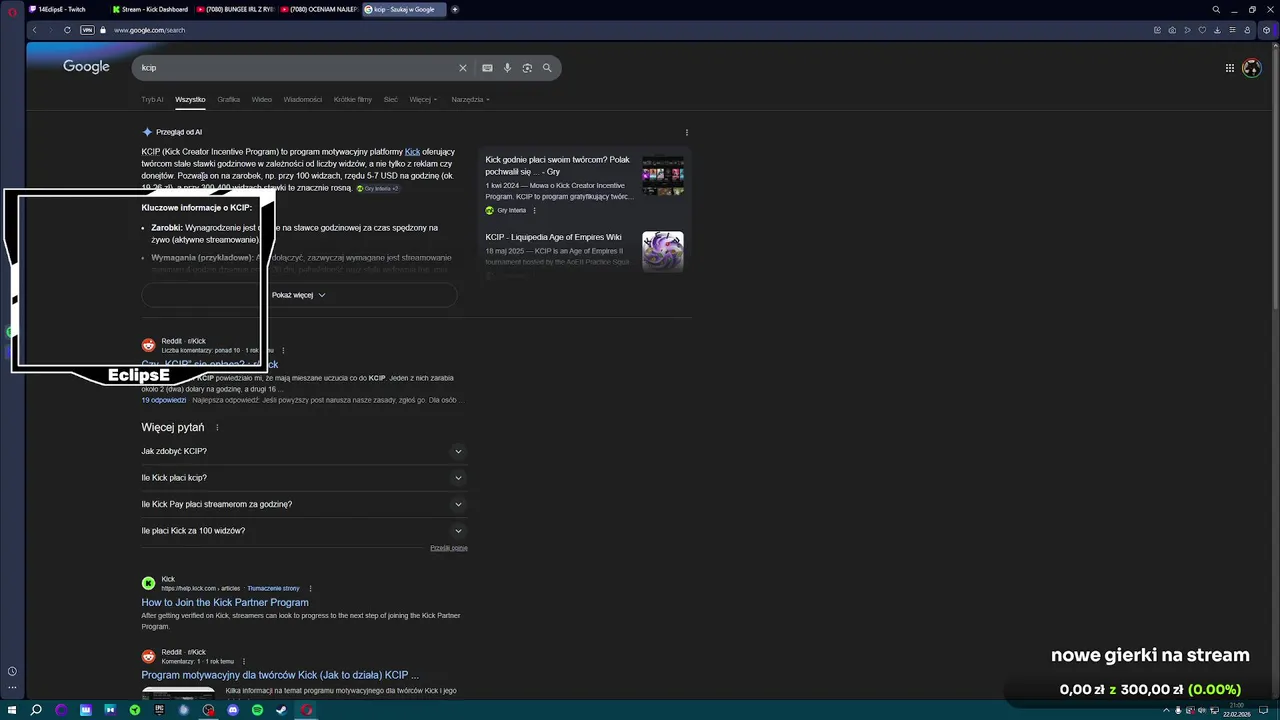The image size is (1280, 720).
Task: Open Windows taskbar search
Action: (x=37, y=710)
